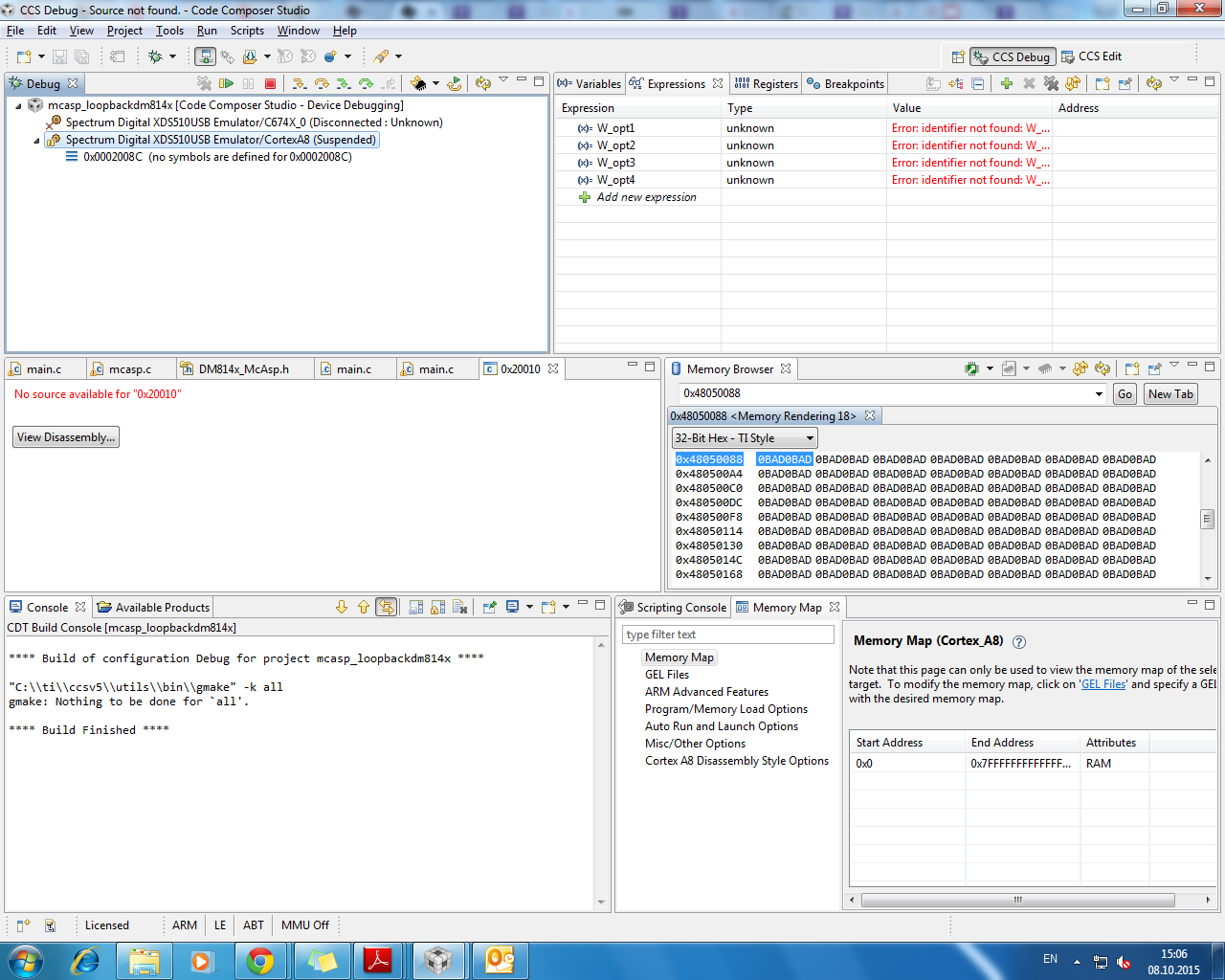Viewport: 1225px width, 980px height.
Task: Open dropdown beside flashlight Search icon
Action: 399,57
